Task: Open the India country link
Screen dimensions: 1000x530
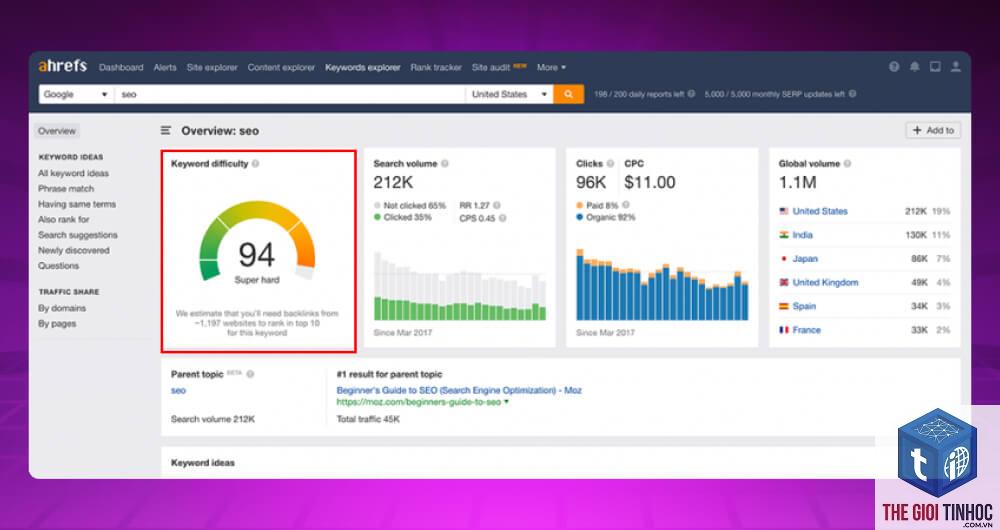Action: click(x=802, y=235)
